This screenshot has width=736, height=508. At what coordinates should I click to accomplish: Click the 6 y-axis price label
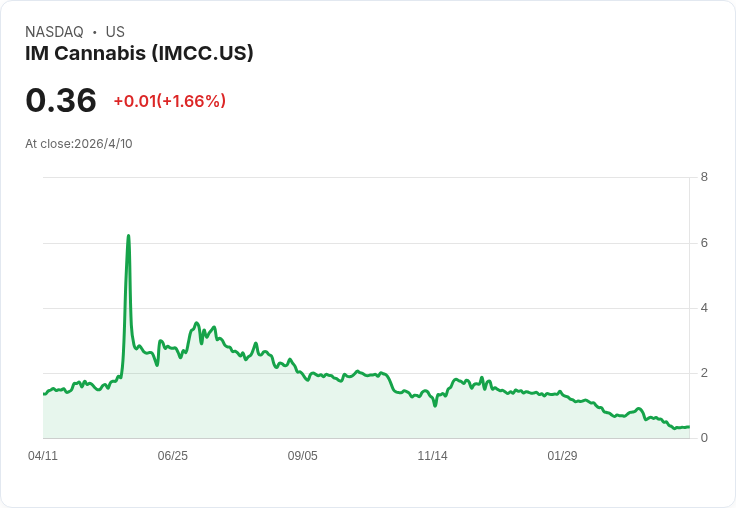tap(704, 243)
